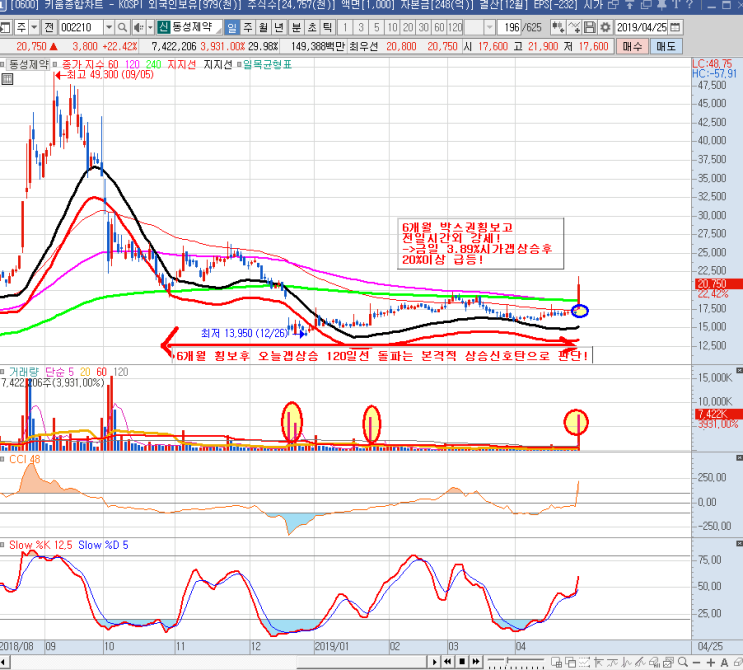Click the overlapping windows icon at bottom
Viewport: 743px width, 670px height.
571,662
